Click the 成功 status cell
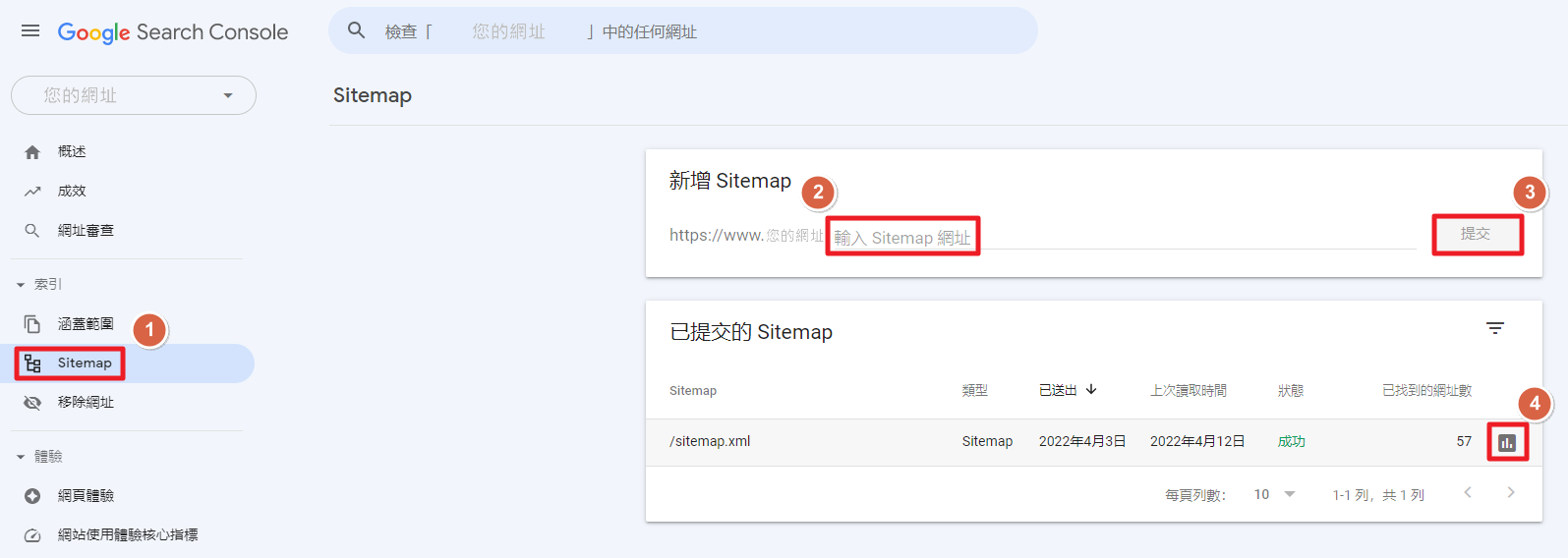Screen dimensions: 1568x558 [1292, 441]
